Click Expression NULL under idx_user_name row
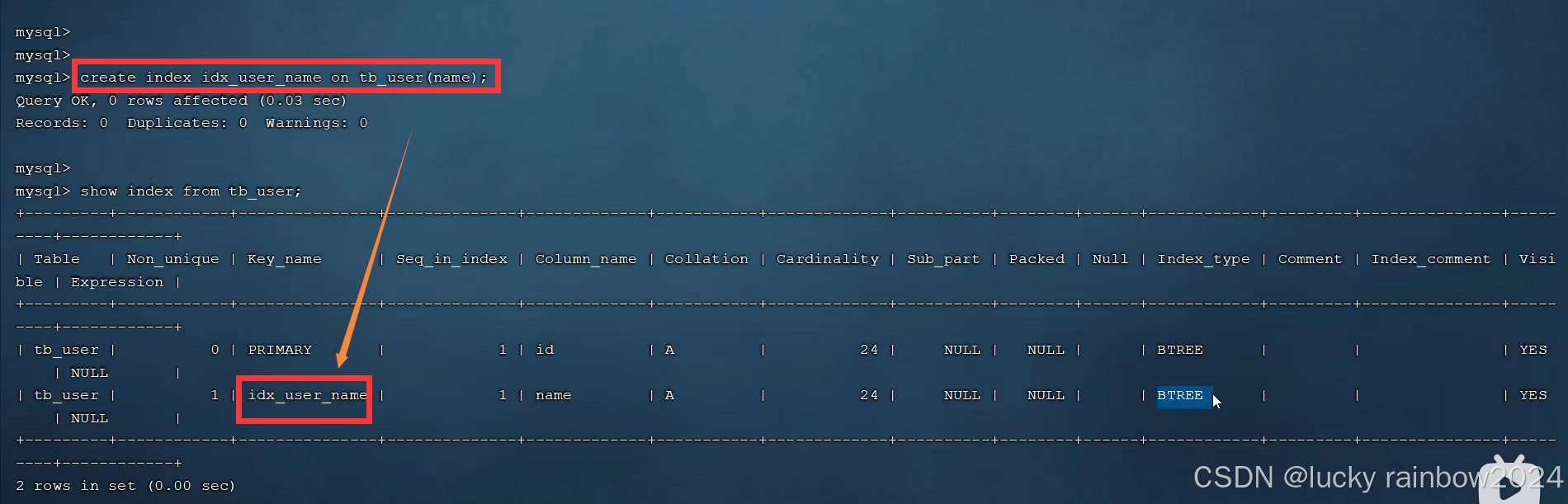The width and height of the screenshot is (1568, 504). point(89,418)
